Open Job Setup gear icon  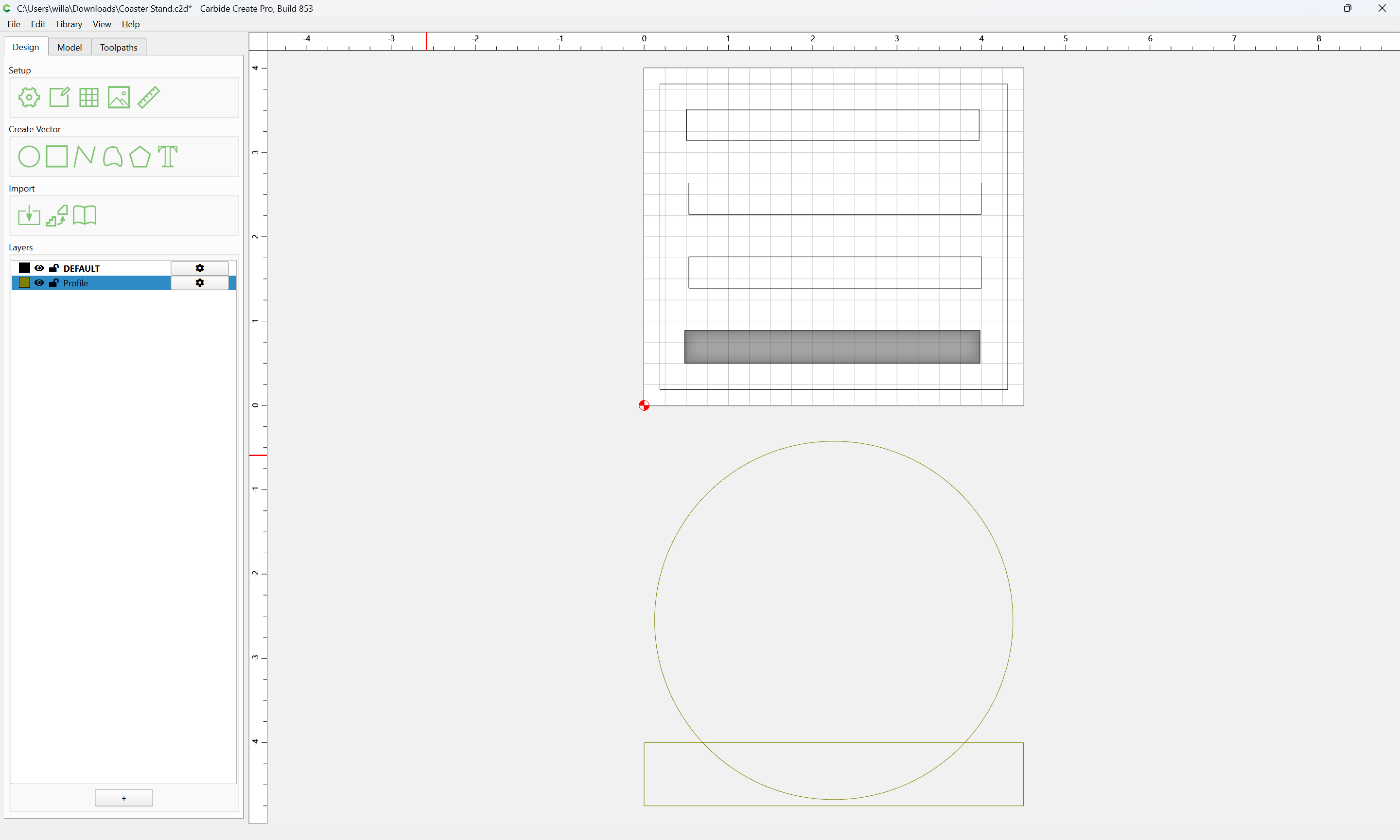pos(29,97)
